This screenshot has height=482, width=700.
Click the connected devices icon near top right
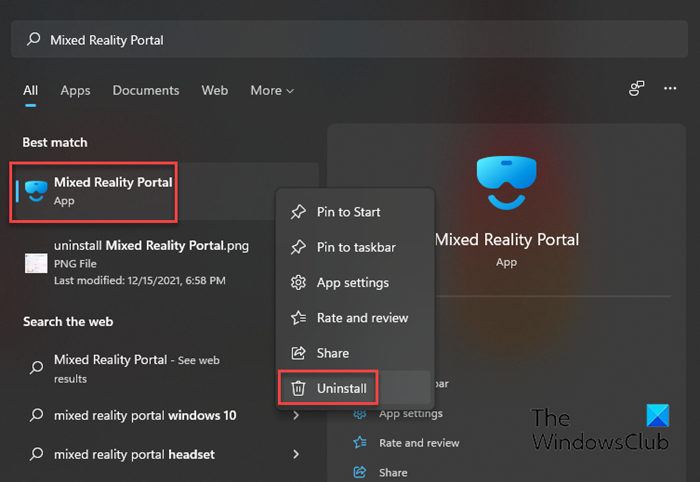tap(637, 89)
